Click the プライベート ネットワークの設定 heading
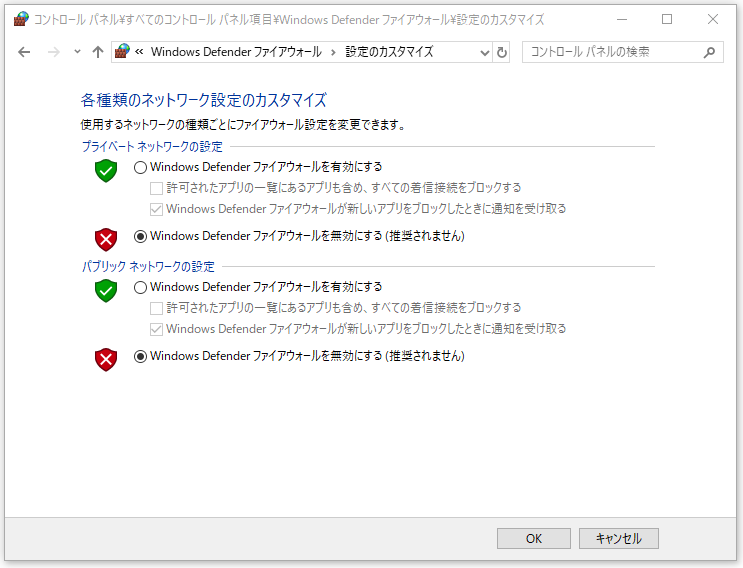This screenshot has height=568, width=743. pos(152,146)
